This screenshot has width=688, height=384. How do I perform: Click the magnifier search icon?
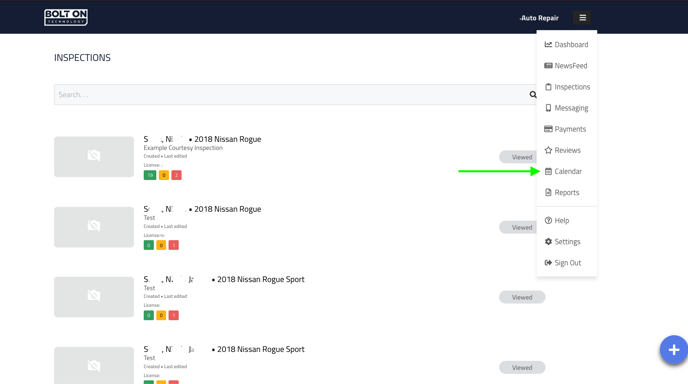[x=533, y=94]
